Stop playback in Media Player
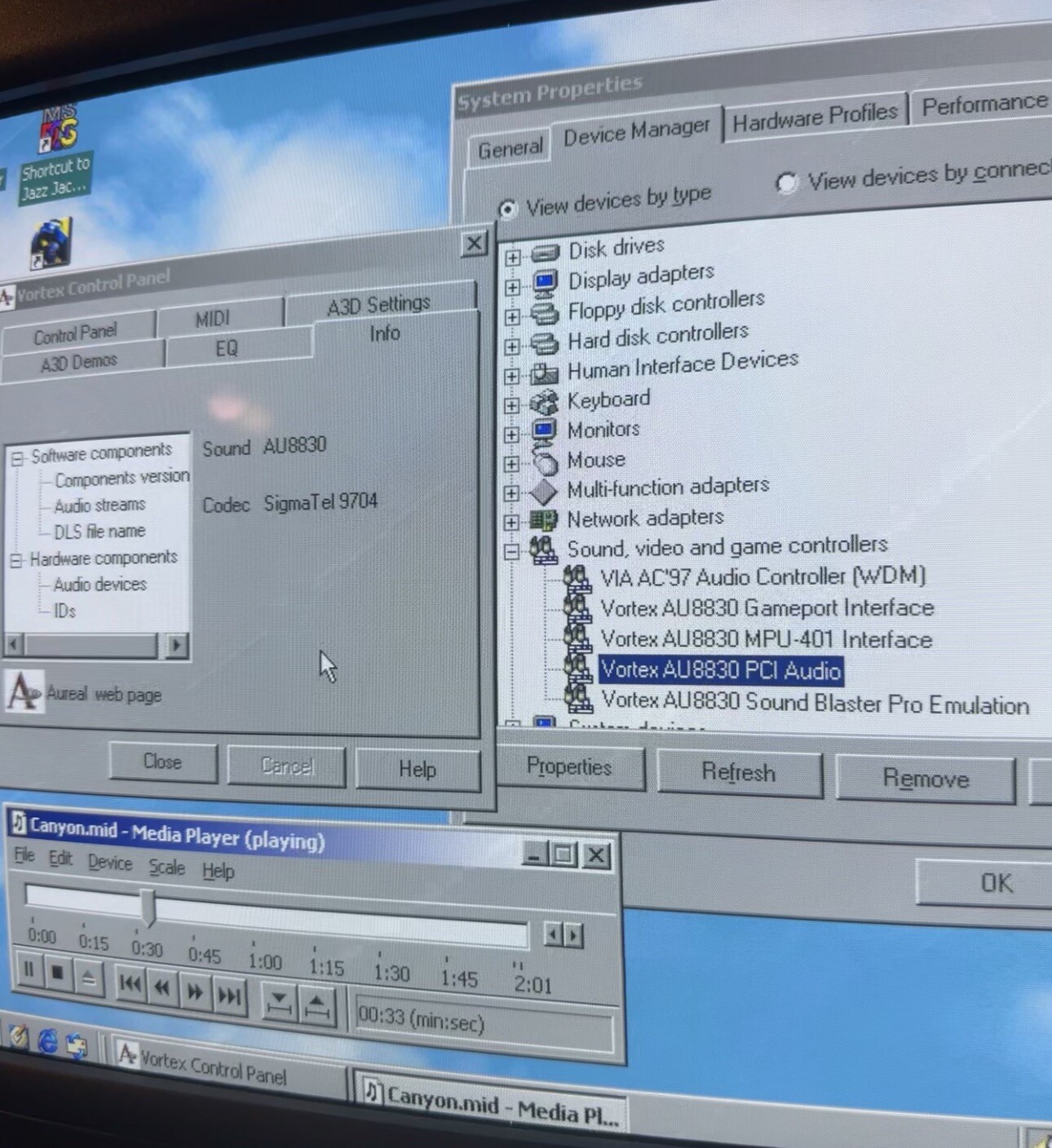Screen dimensions: 1052x1148 point(58,973)
